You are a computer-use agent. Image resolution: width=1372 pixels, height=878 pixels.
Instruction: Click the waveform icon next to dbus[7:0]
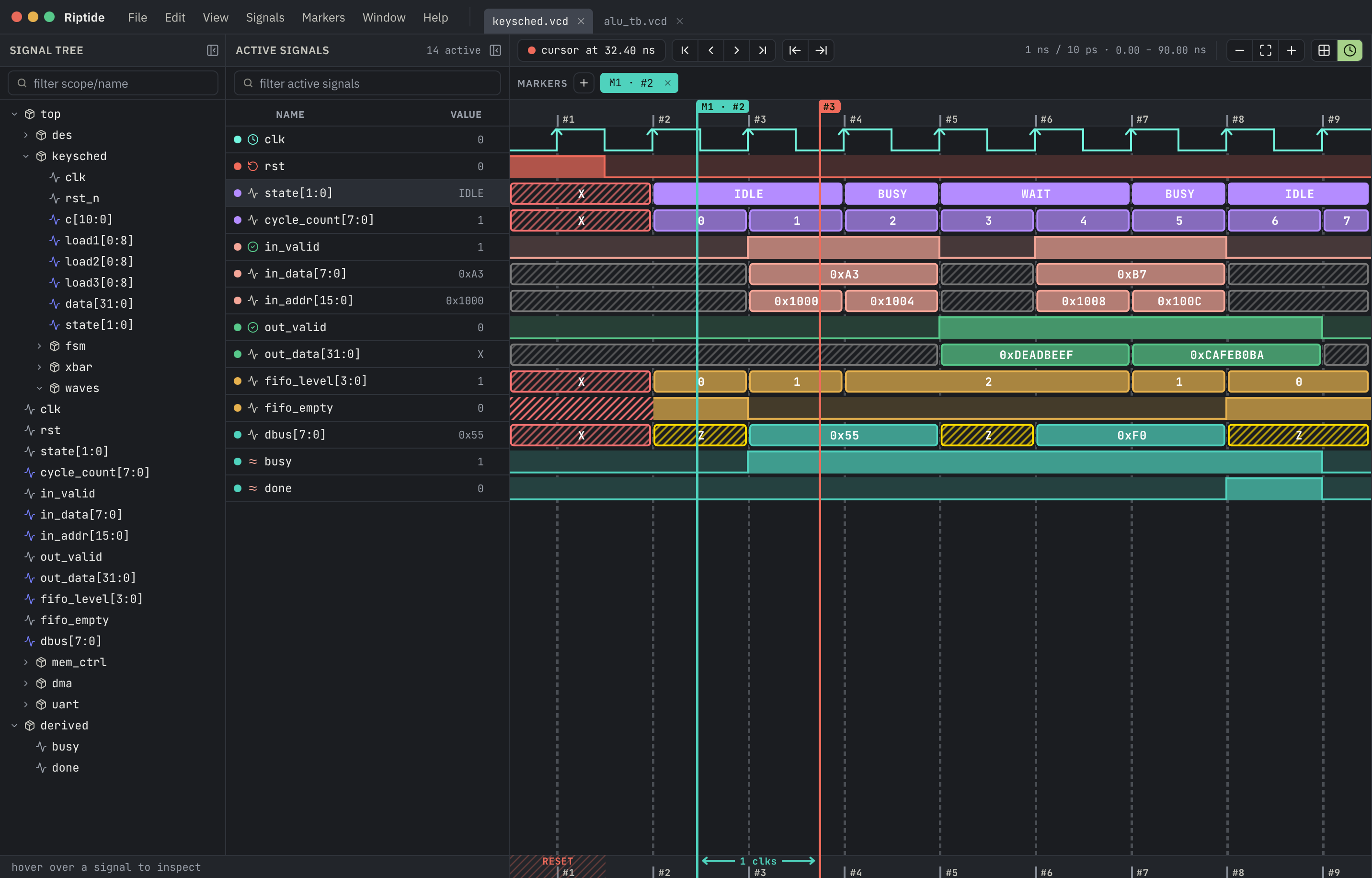pos(253,434)
